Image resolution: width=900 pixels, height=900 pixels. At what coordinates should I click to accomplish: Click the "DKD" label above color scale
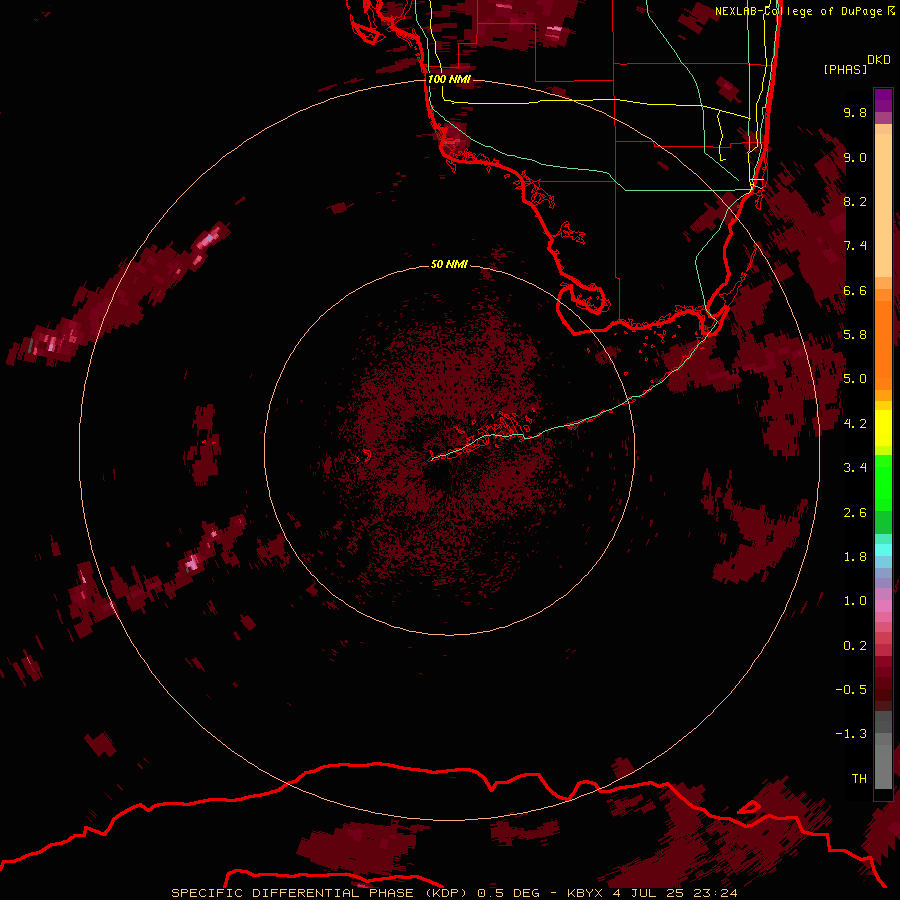click(879, 60)
